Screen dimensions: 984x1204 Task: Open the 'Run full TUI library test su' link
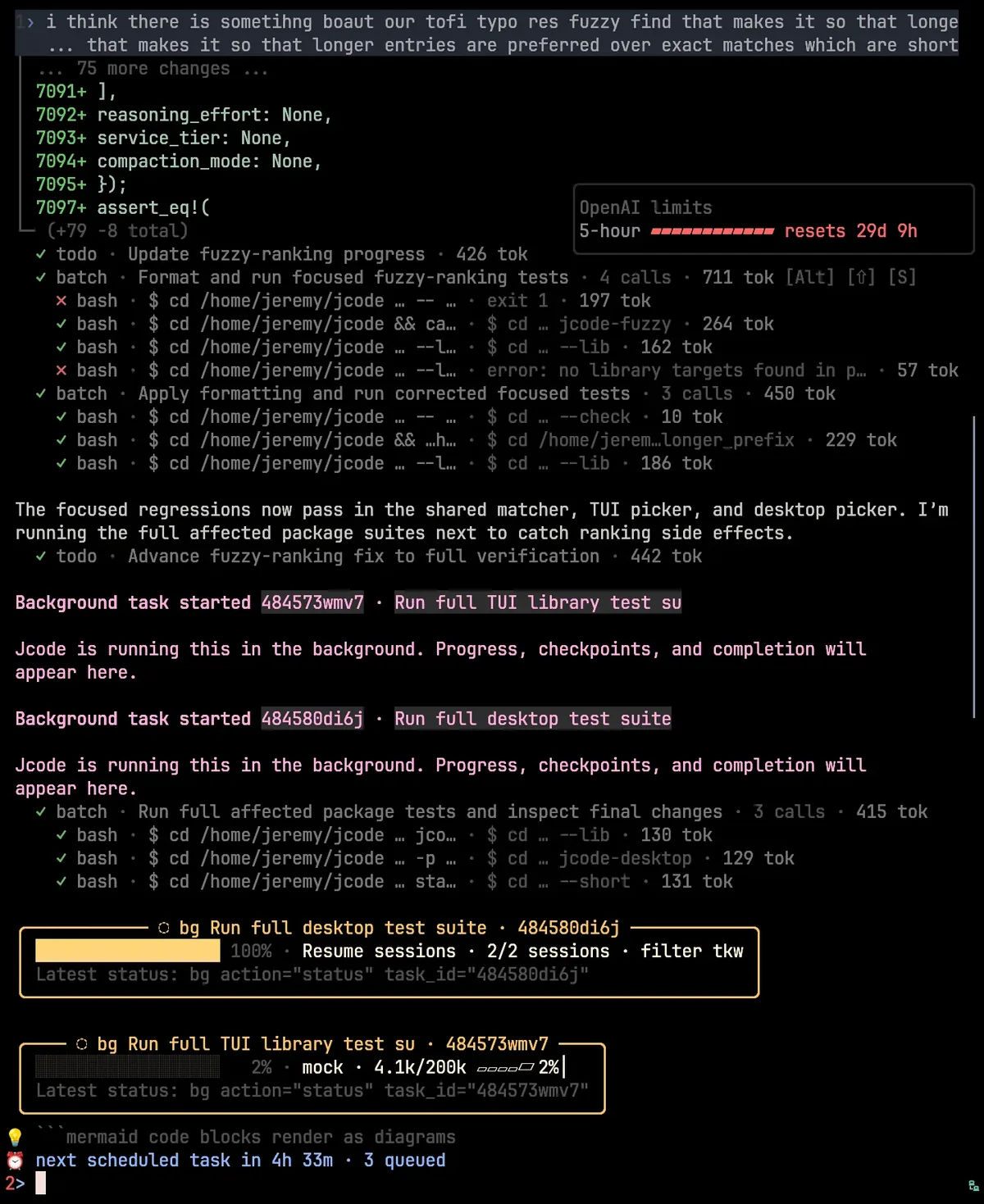538,603
